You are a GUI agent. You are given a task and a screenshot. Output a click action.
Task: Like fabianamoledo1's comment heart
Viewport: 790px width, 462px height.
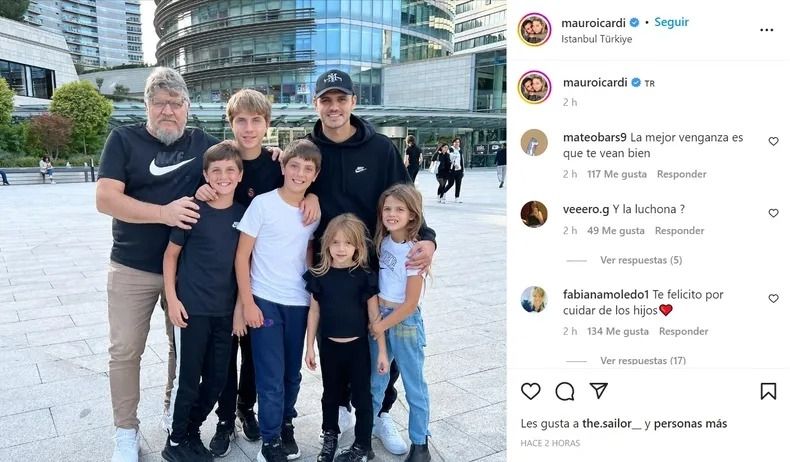(773, 299)
